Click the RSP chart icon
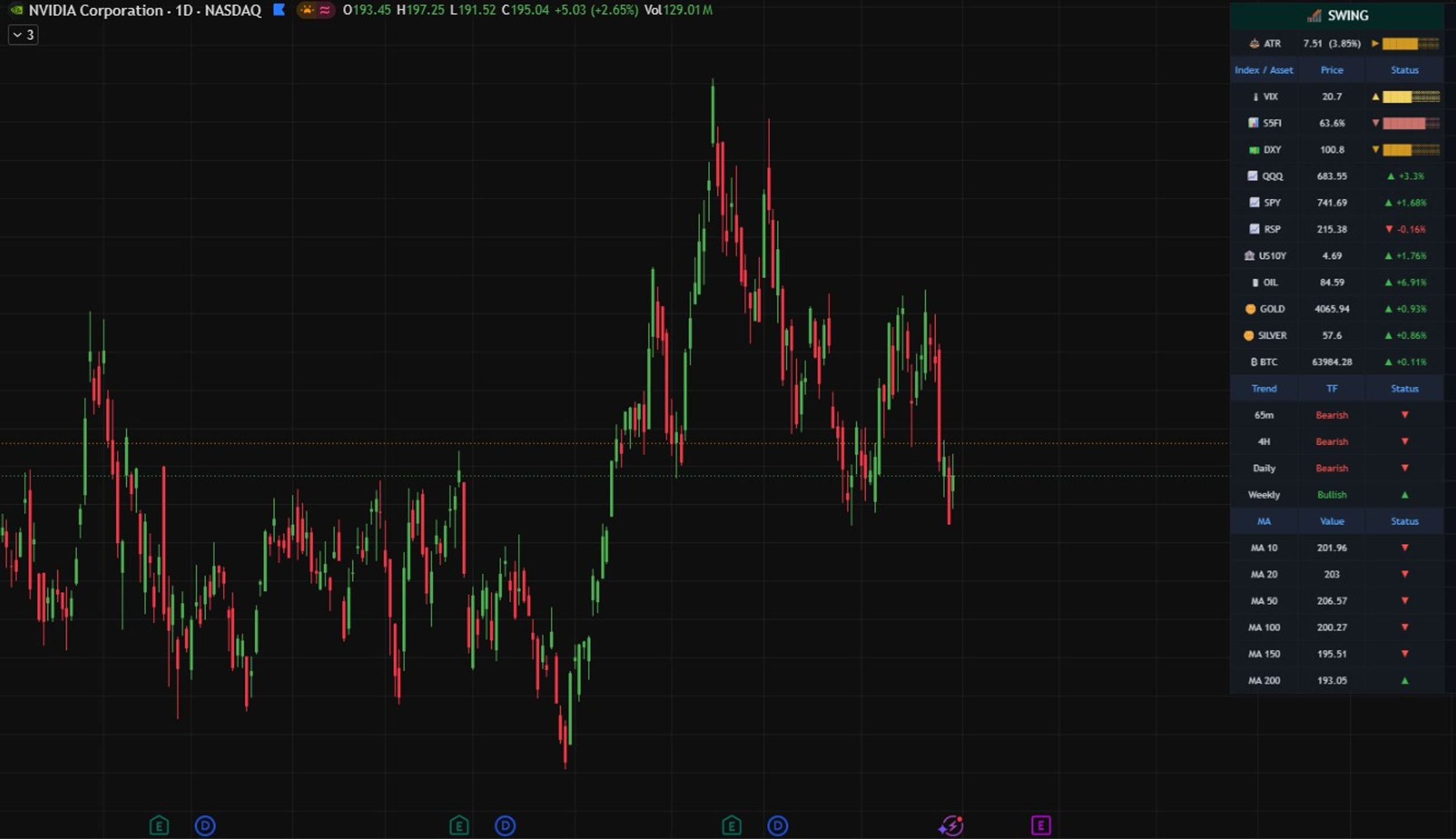This screenshot has width=1456, height=839. 1254,229
